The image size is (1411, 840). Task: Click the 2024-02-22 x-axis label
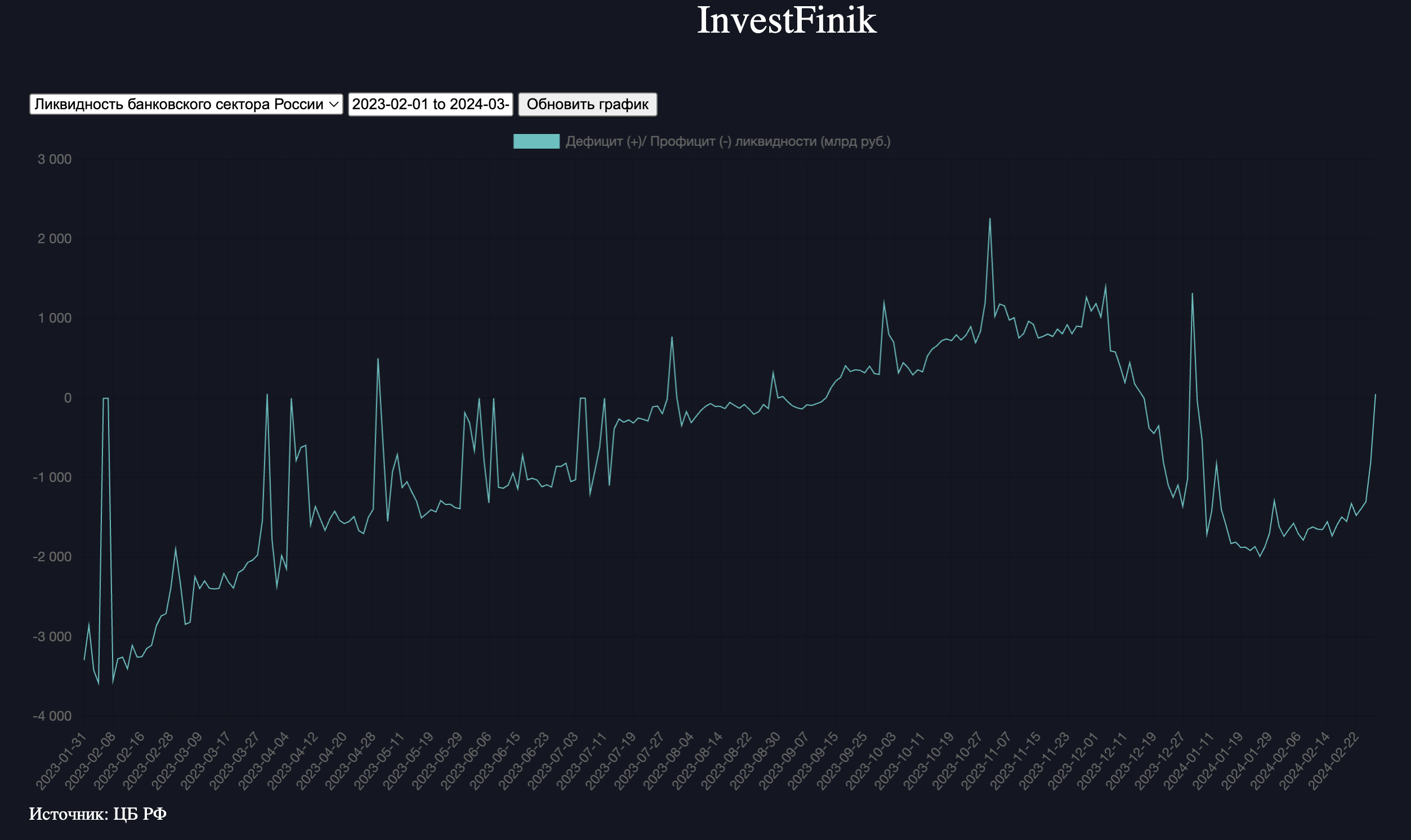click(1333, 761)
